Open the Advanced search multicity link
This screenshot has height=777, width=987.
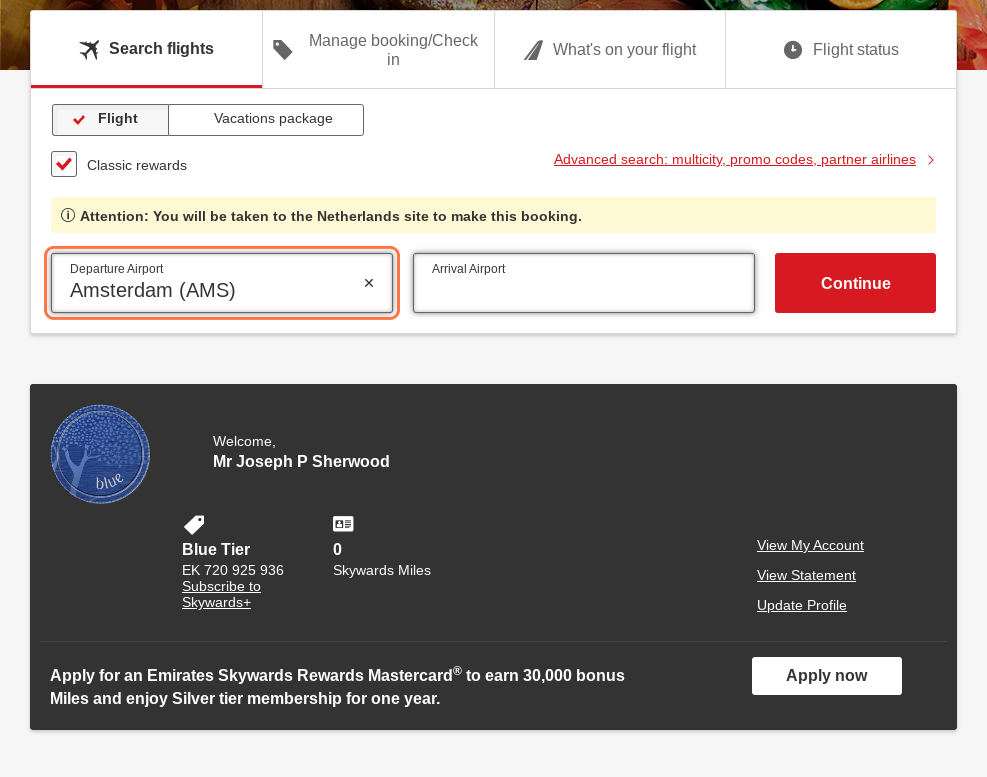coord(735,159)
